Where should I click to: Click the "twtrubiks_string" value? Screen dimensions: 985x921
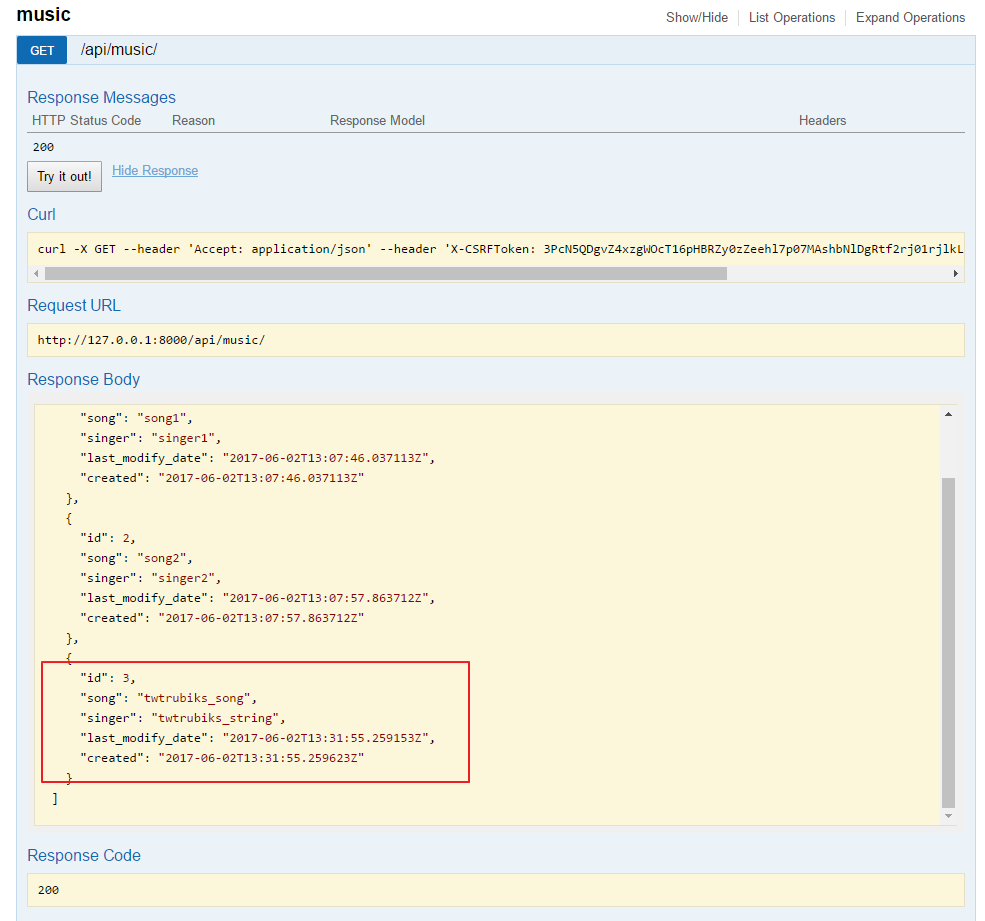[215, 718]
